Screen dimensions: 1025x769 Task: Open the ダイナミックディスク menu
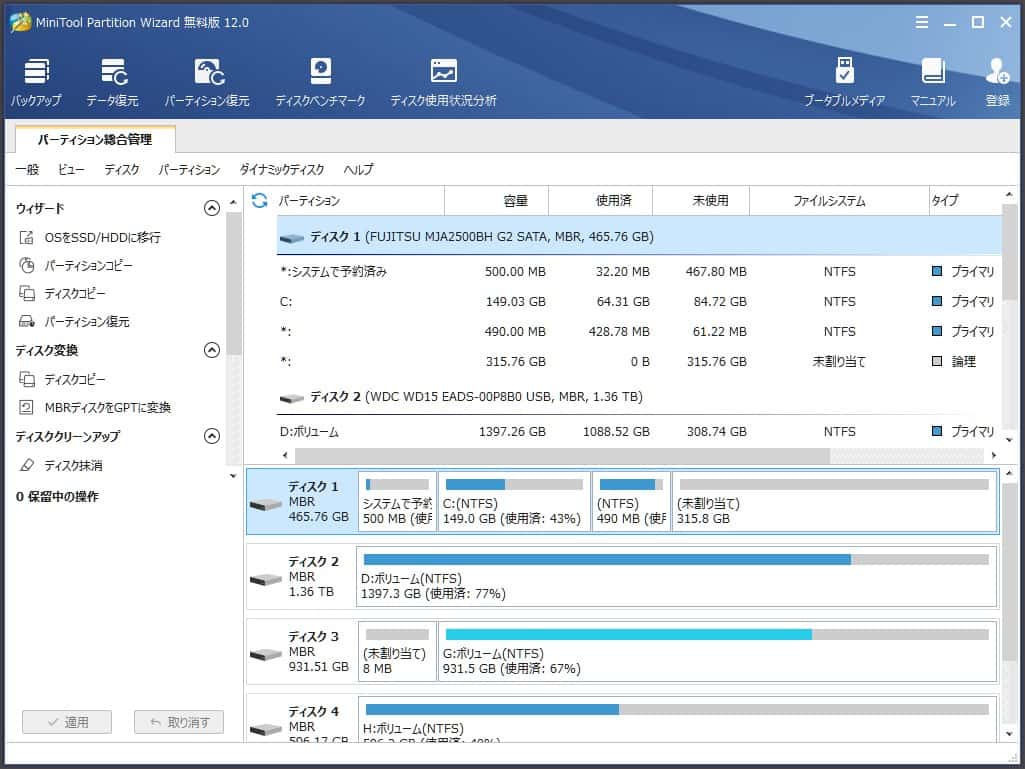(x=282, y=169)
